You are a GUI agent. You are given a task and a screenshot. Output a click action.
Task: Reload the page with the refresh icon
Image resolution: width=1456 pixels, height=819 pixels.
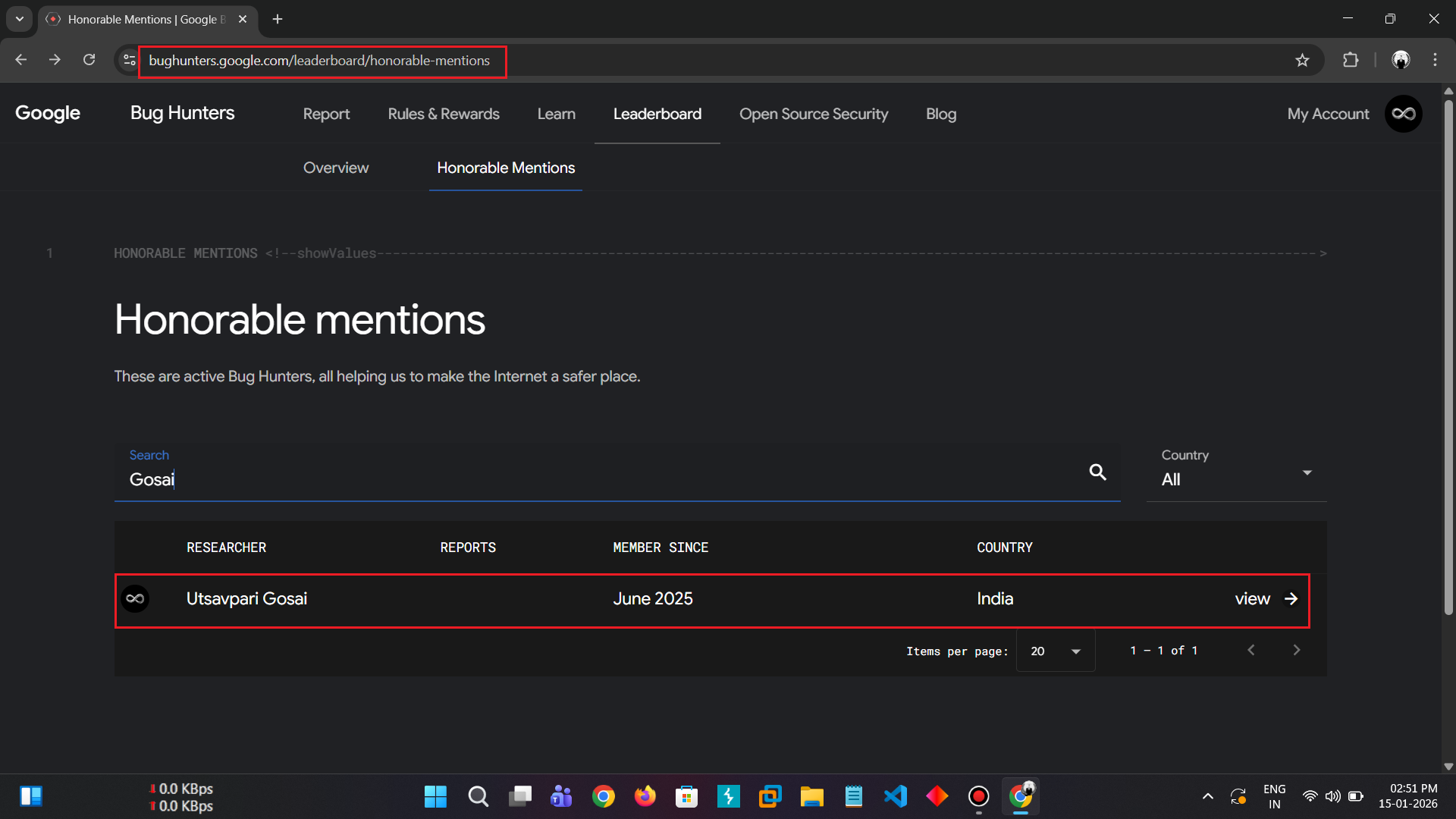pos(89,60)
